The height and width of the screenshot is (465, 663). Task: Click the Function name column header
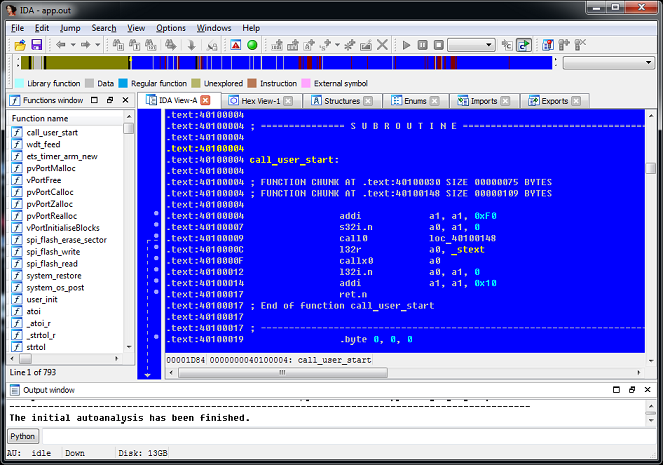pyautogui.click(x=66, y=118)
